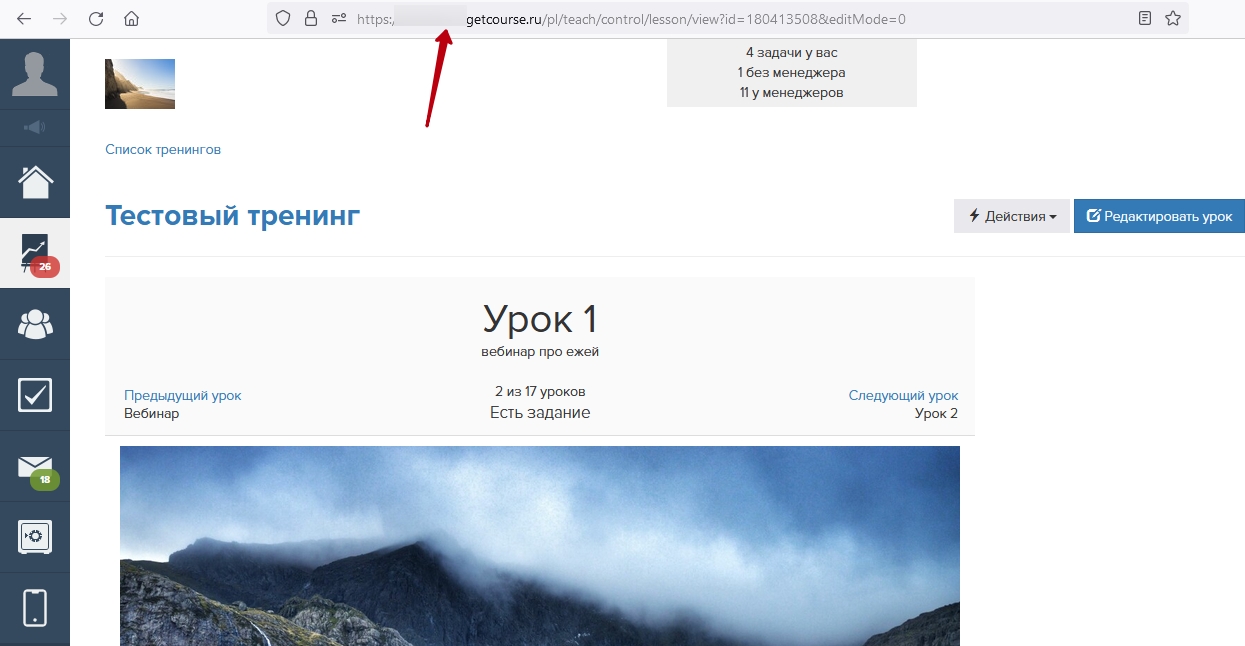1245x646 pixels.
Task: Open the Тестовый тренинг title link
Action: click(x=232, y=216)
